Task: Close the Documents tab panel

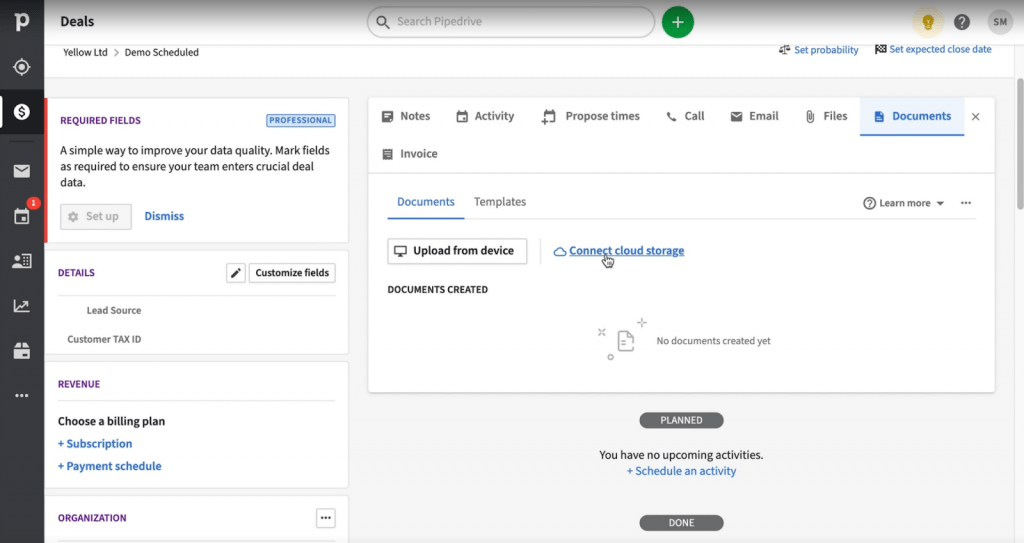Action: [976, 117]
